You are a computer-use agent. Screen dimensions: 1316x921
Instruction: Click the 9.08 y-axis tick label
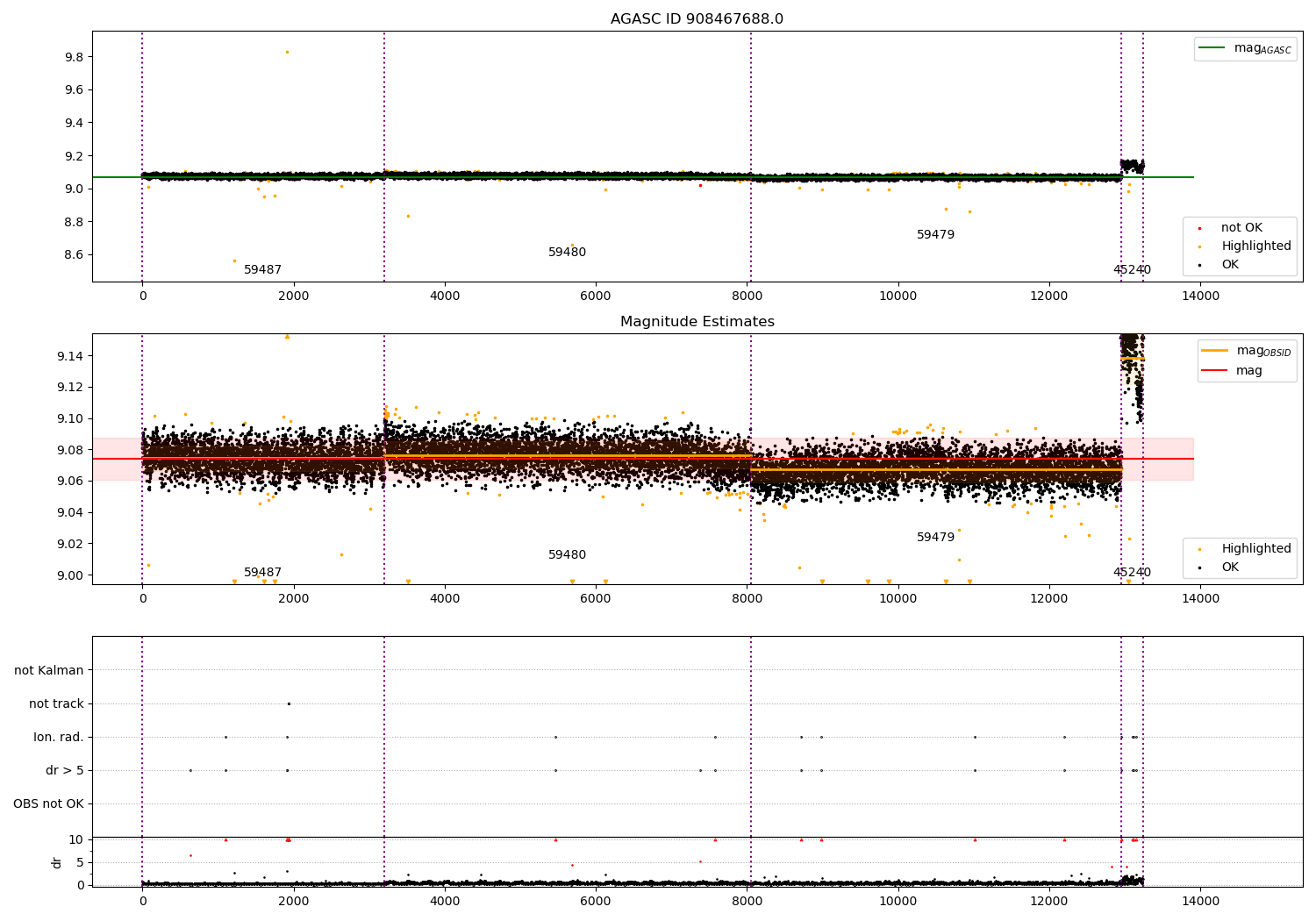point(69,450)
